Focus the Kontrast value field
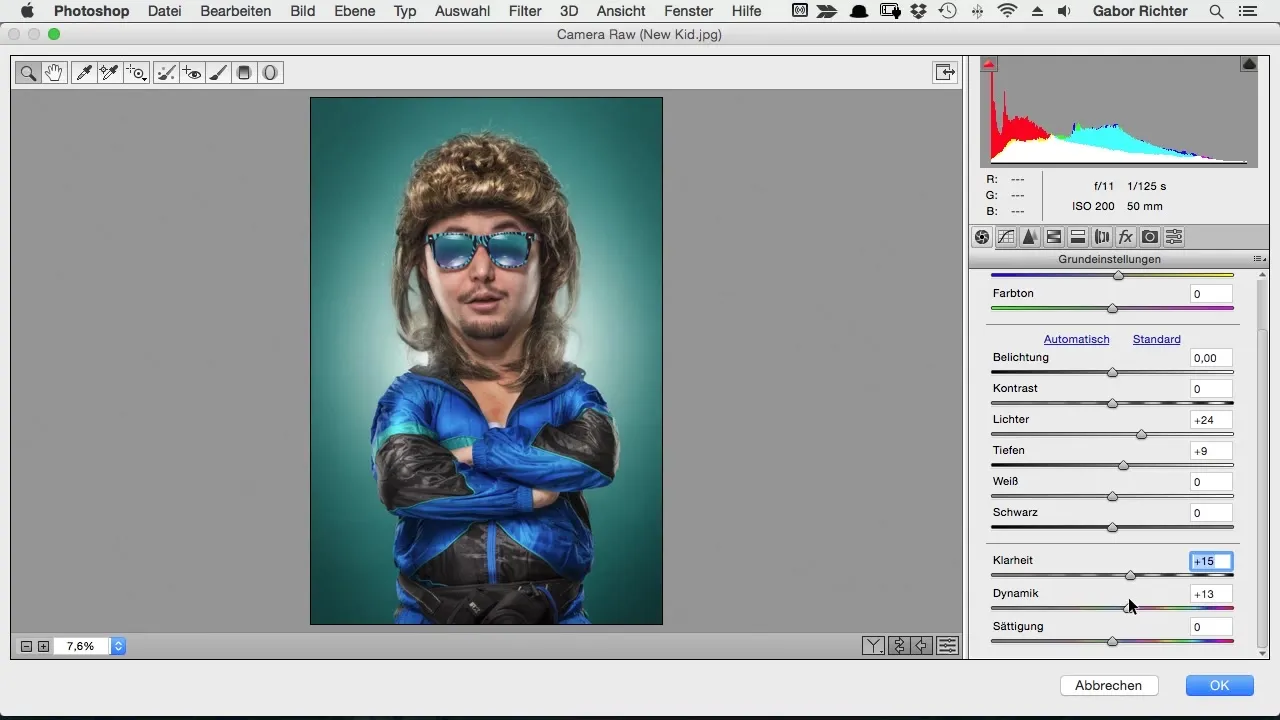The image size is (1280, 720). [x=1211, y=389]
